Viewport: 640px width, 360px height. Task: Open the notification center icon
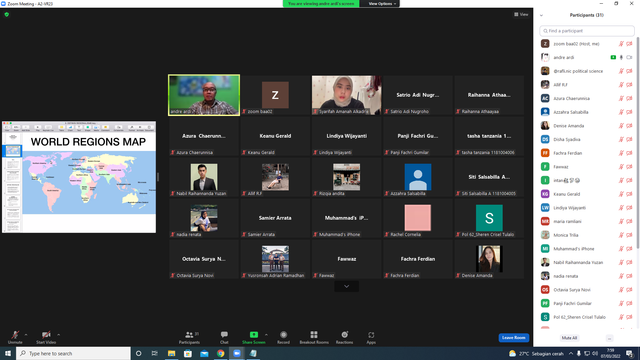click(x=630, y=353)
